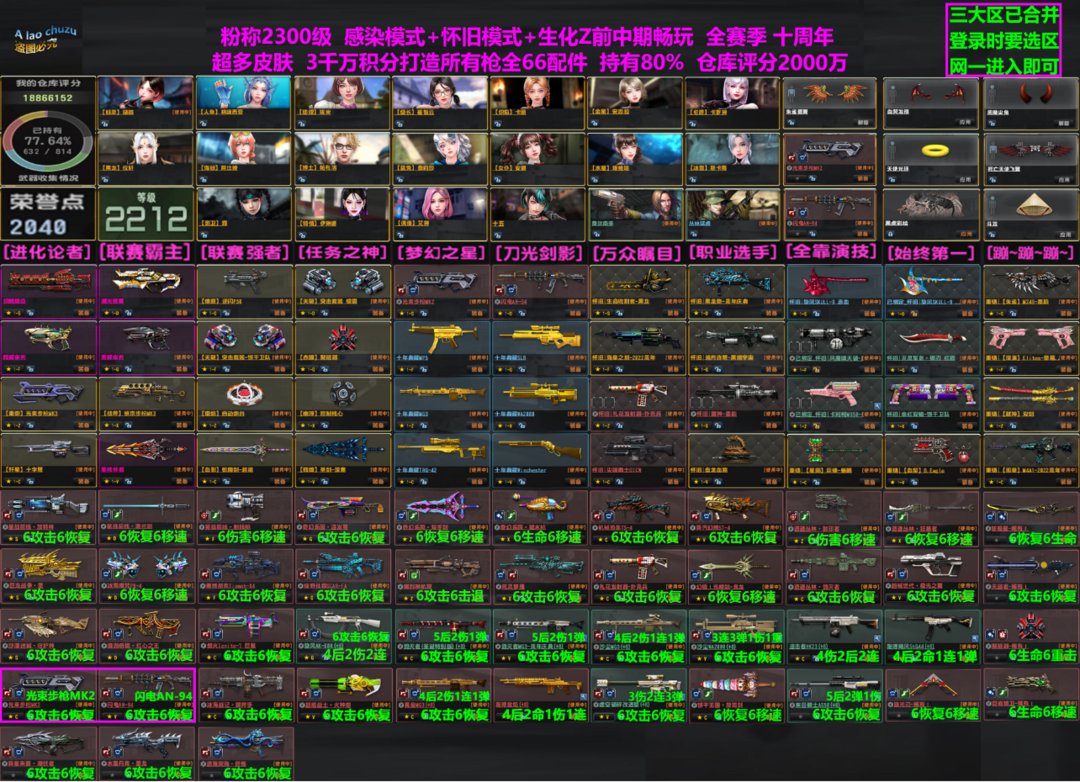The image size is (1080, 782).
Task: Select the highlighted 光束步枪MK2 card at bottom
Action: (49, 694)
